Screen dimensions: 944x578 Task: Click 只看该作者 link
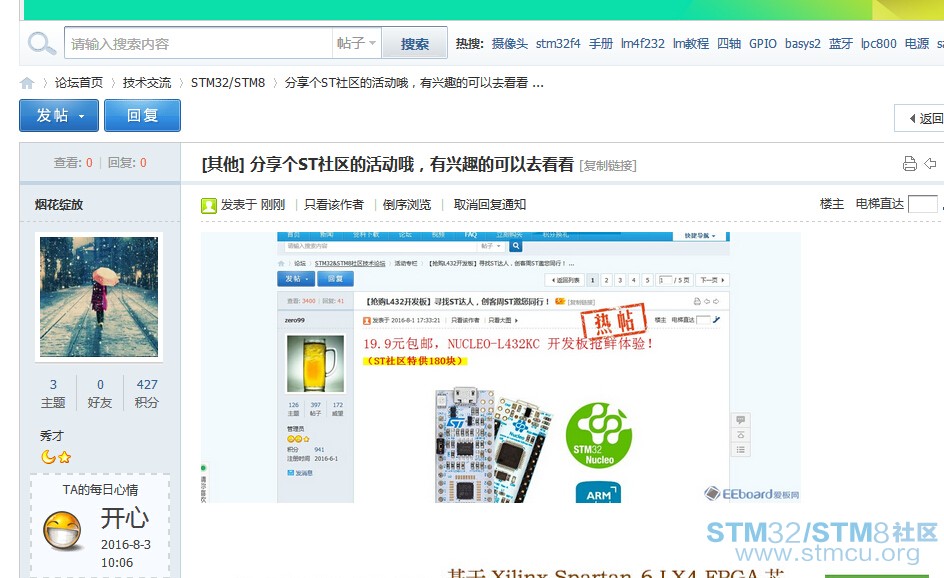click(334, 205)
